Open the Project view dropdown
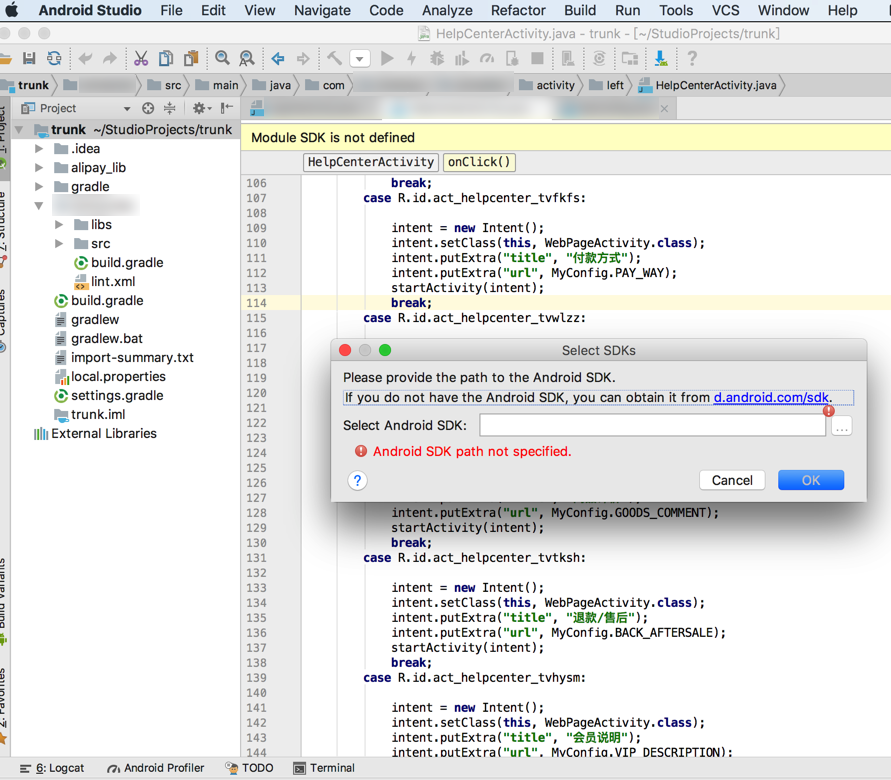 click(126, 108)
